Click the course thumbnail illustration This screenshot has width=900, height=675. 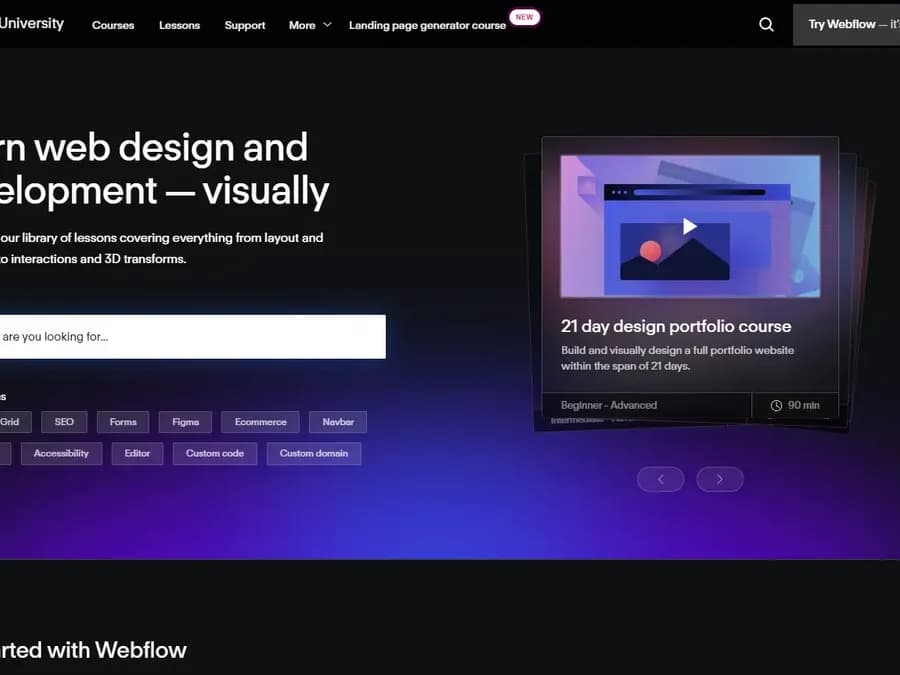pos(690,226)
